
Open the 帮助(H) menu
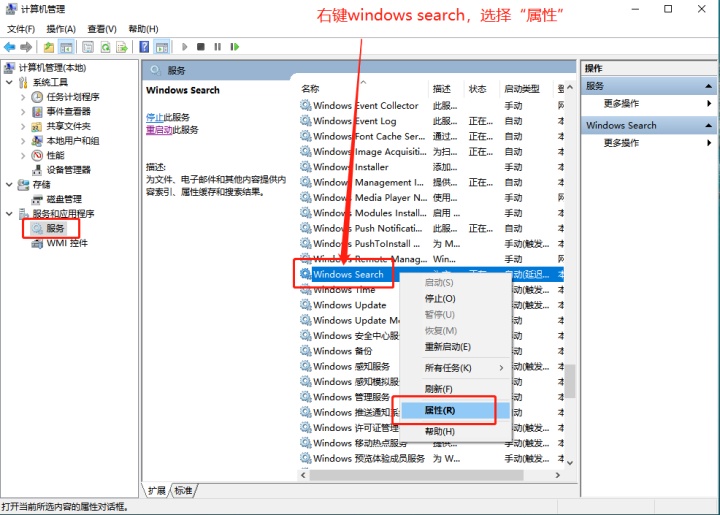pos(143,29)
